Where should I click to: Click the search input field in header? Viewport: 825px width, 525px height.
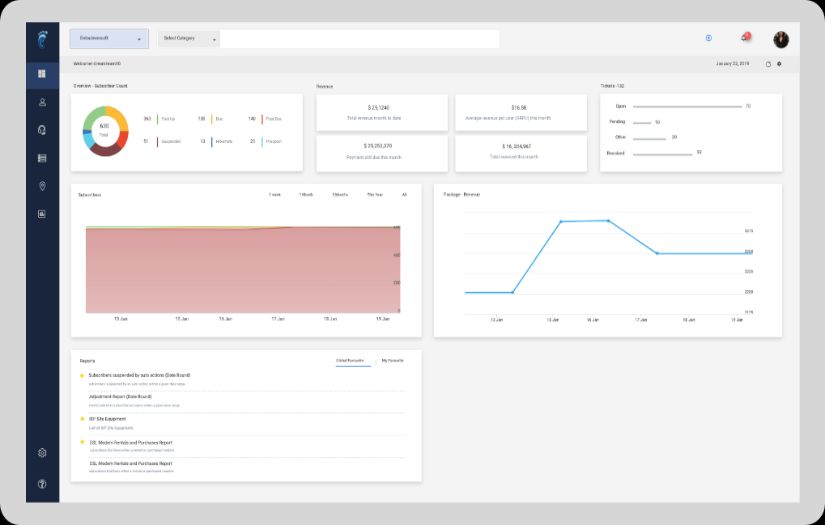click(359, 39)
